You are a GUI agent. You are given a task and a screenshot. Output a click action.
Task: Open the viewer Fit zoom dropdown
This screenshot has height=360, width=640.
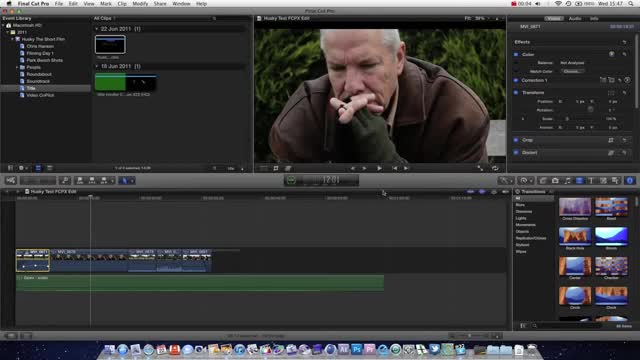tap(477, 18)
